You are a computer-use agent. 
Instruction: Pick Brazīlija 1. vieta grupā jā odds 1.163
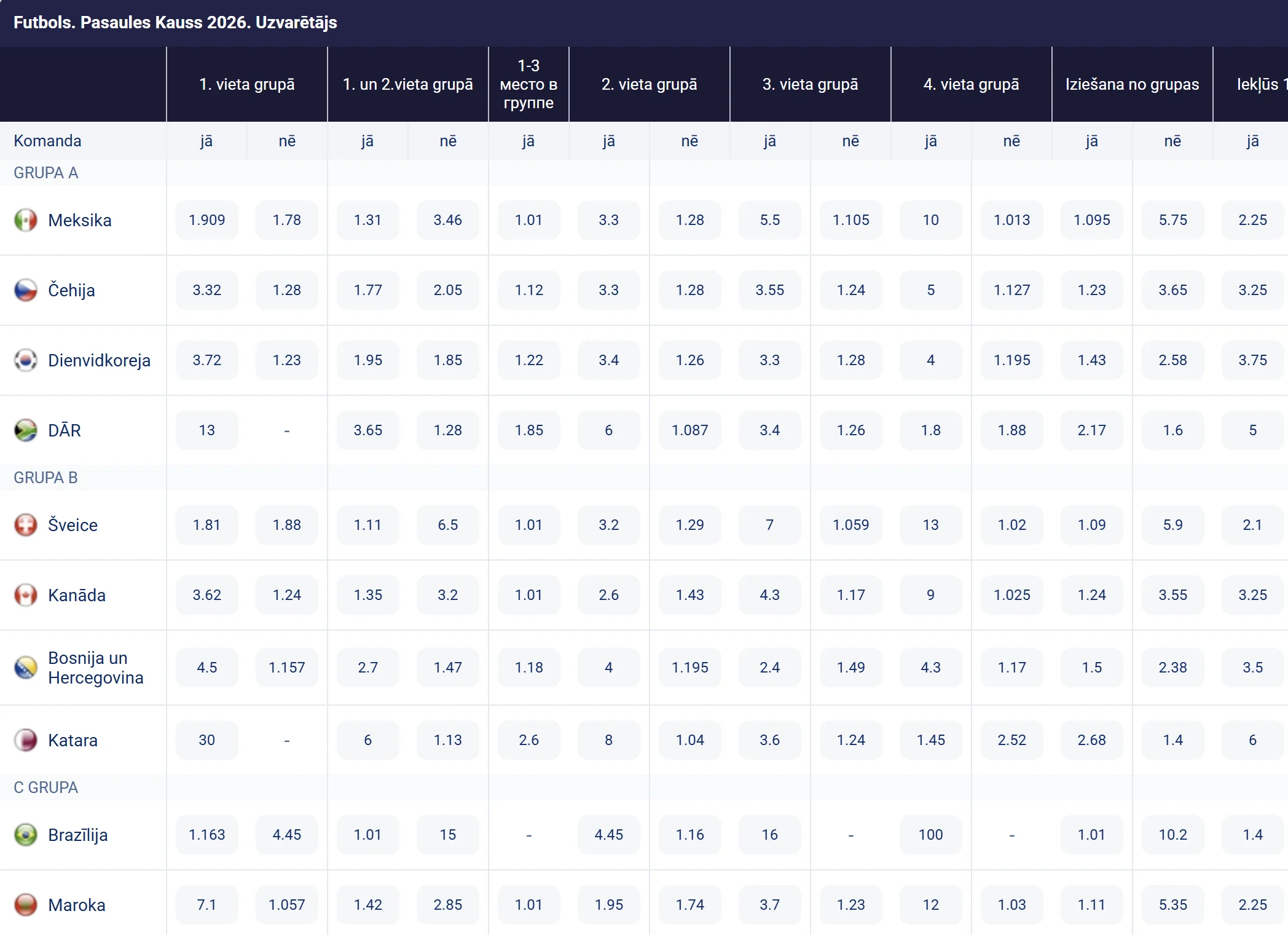[207, 835]
